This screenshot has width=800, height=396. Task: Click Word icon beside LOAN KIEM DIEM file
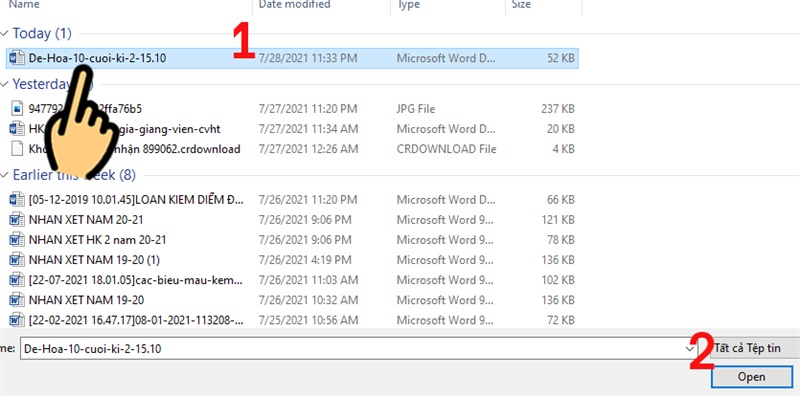pyautogui.click(x=17, y=200)
